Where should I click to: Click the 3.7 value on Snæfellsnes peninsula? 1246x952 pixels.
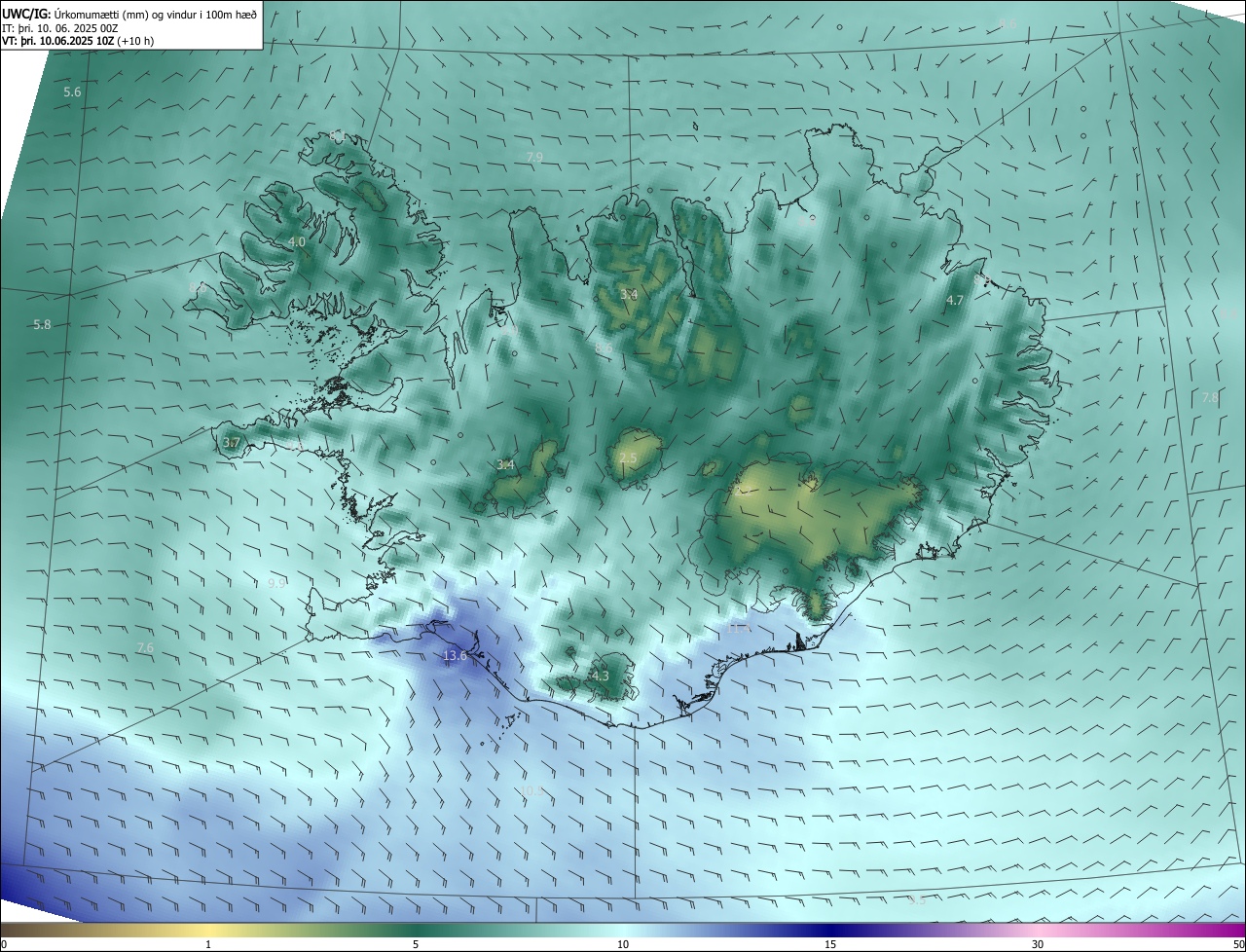(231, 443)
